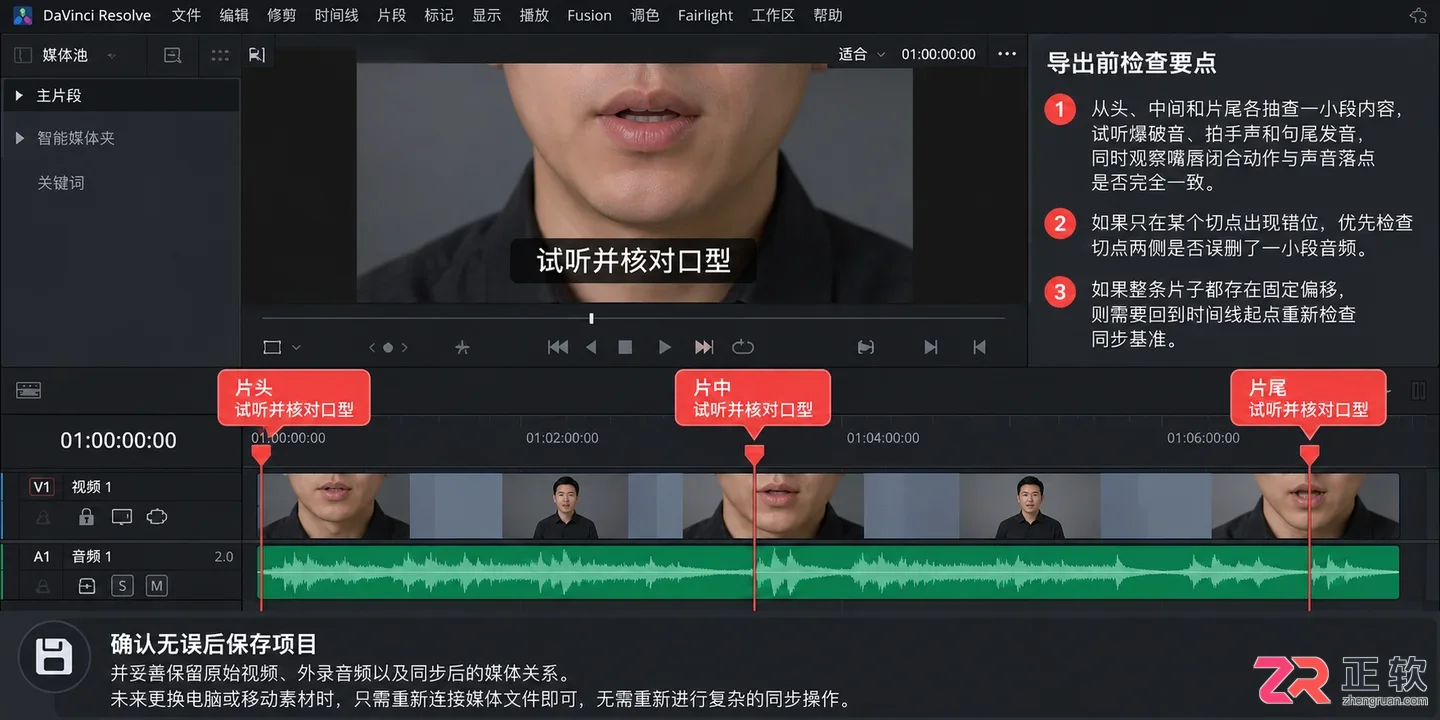Screen dimensions: 1440x720
Task: Solo the 音频 1 track
Action: [122, 586]
